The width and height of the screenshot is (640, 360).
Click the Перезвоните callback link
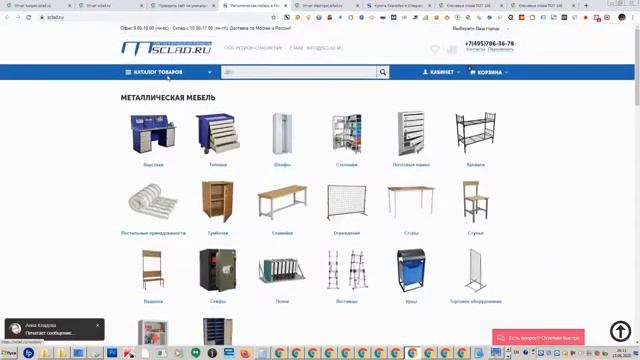pos(501,49)
